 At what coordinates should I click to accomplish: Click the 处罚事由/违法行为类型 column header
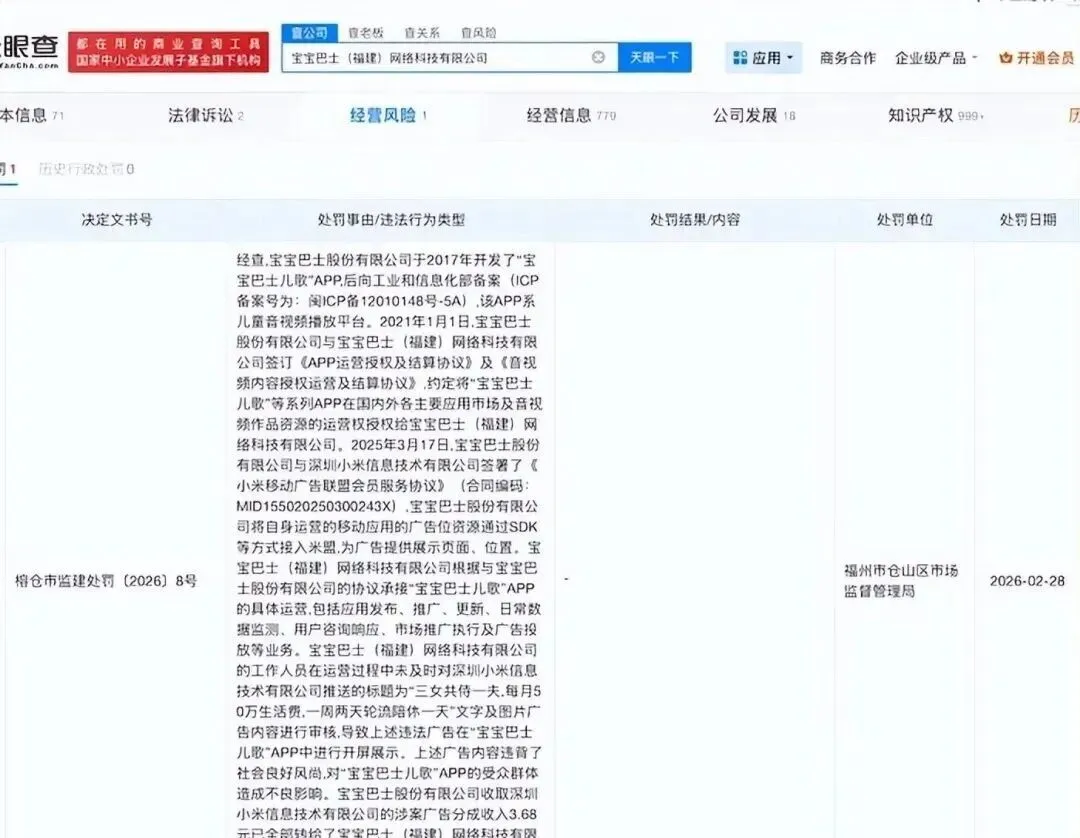pos(391,220)
